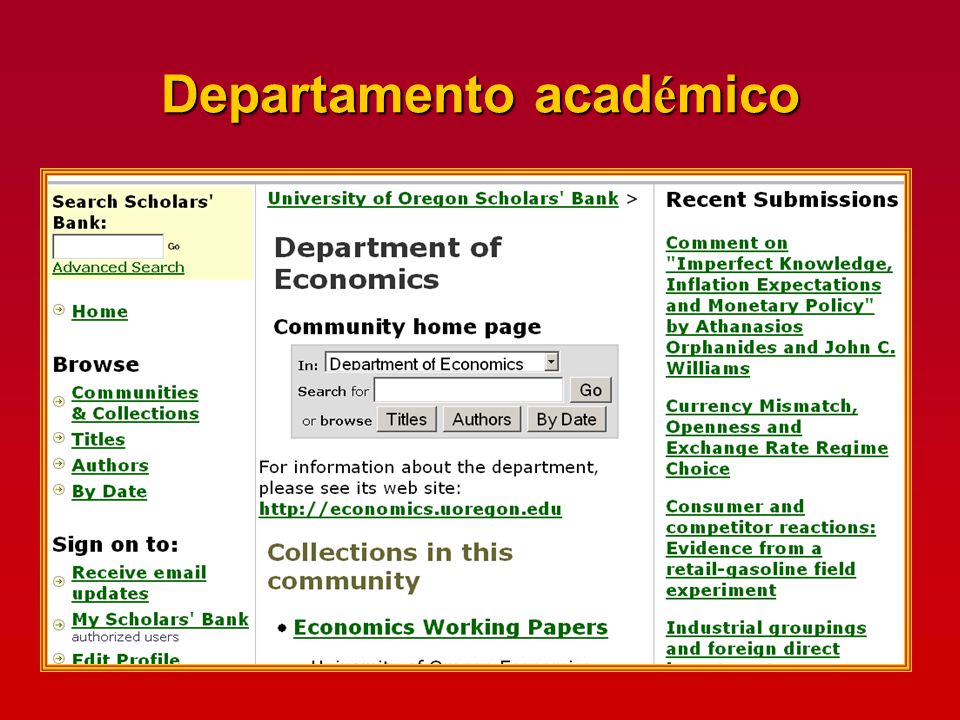Click bullet icon beside Edit Profile
The image size is (960, 720).
(x=59, y=658)
